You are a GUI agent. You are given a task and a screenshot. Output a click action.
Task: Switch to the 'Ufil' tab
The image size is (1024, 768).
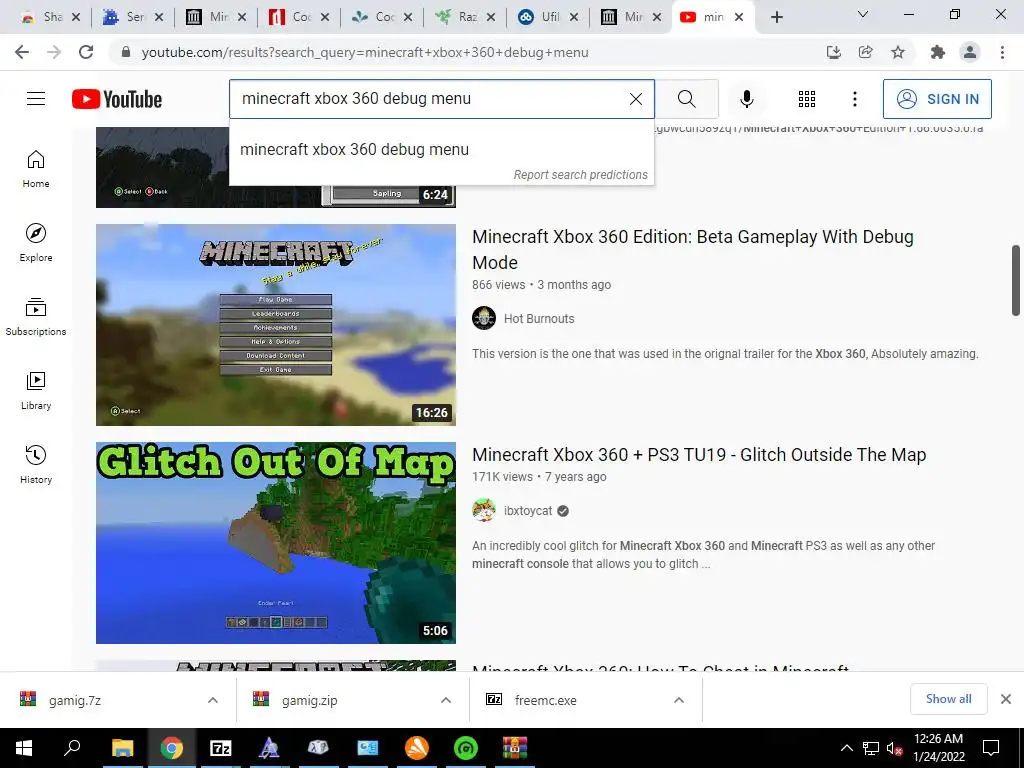pyautogui.click(x=541, y=17)
